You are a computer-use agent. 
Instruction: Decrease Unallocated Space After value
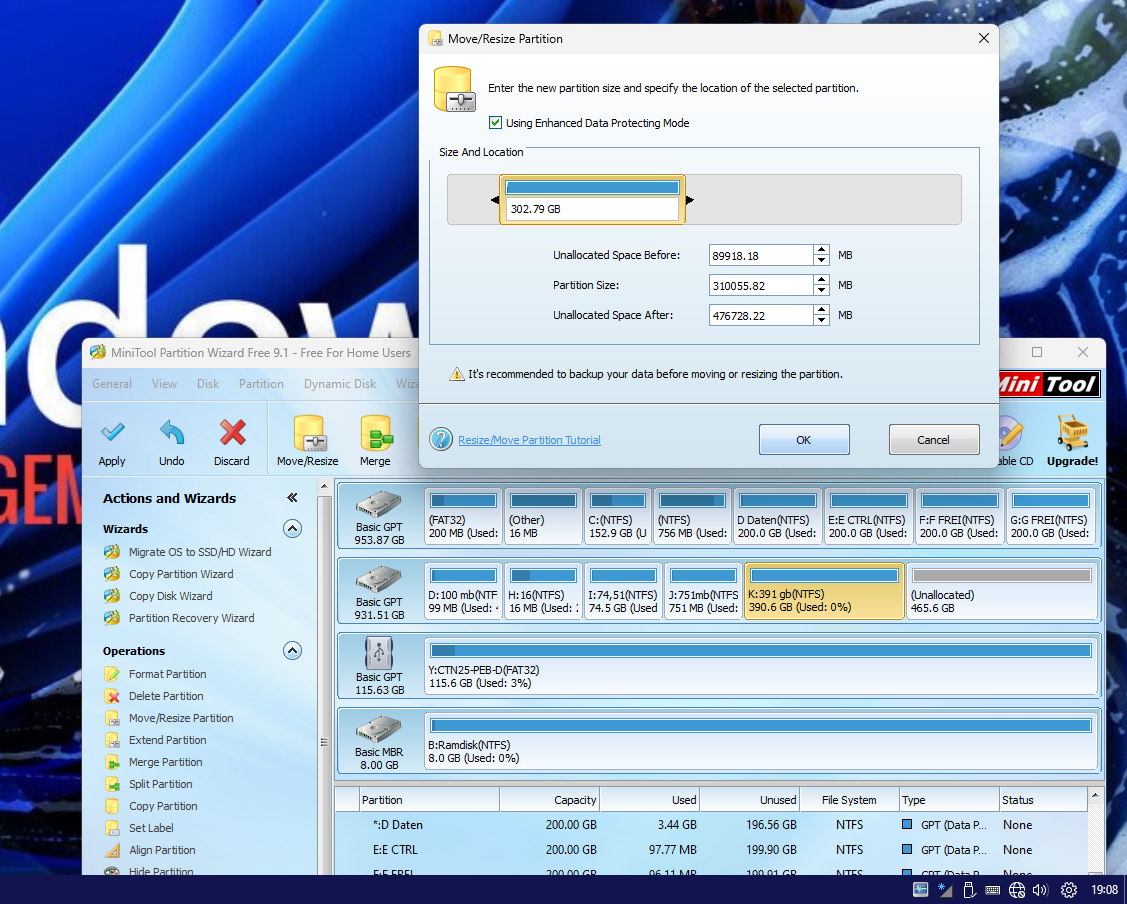822,320
